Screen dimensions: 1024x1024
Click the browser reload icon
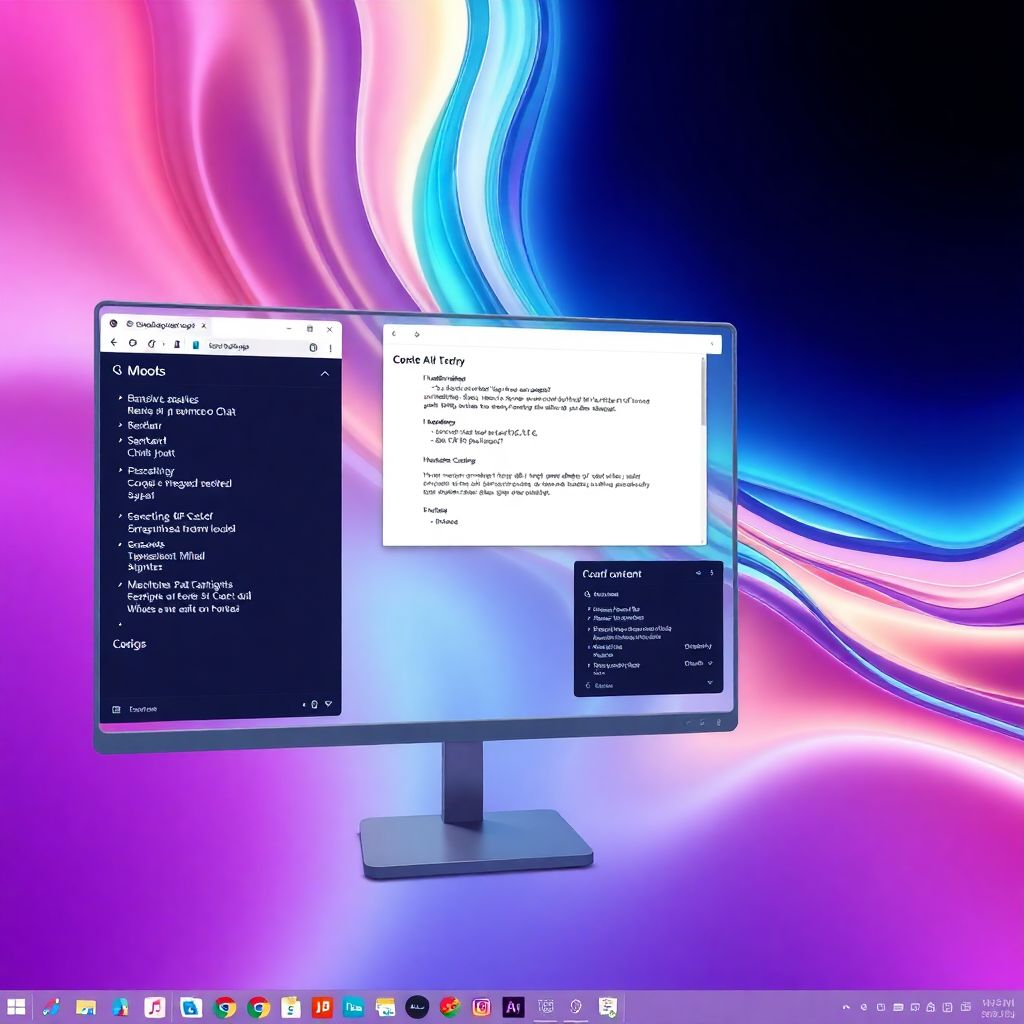point(150,344)
